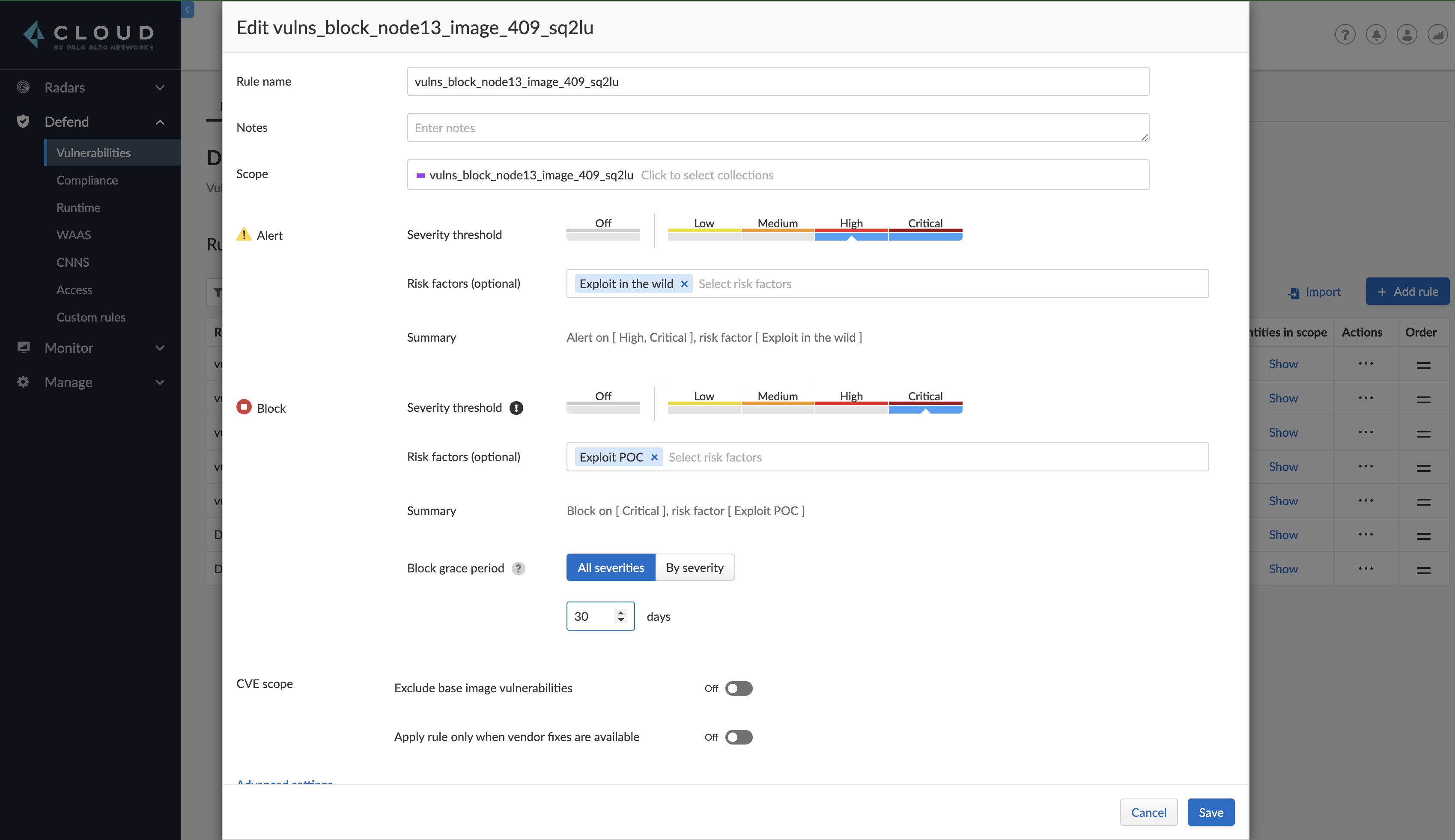Collapse the sidebar with the arrow tab
This screenshot has width=1455, height=840.
pos(188,9)
